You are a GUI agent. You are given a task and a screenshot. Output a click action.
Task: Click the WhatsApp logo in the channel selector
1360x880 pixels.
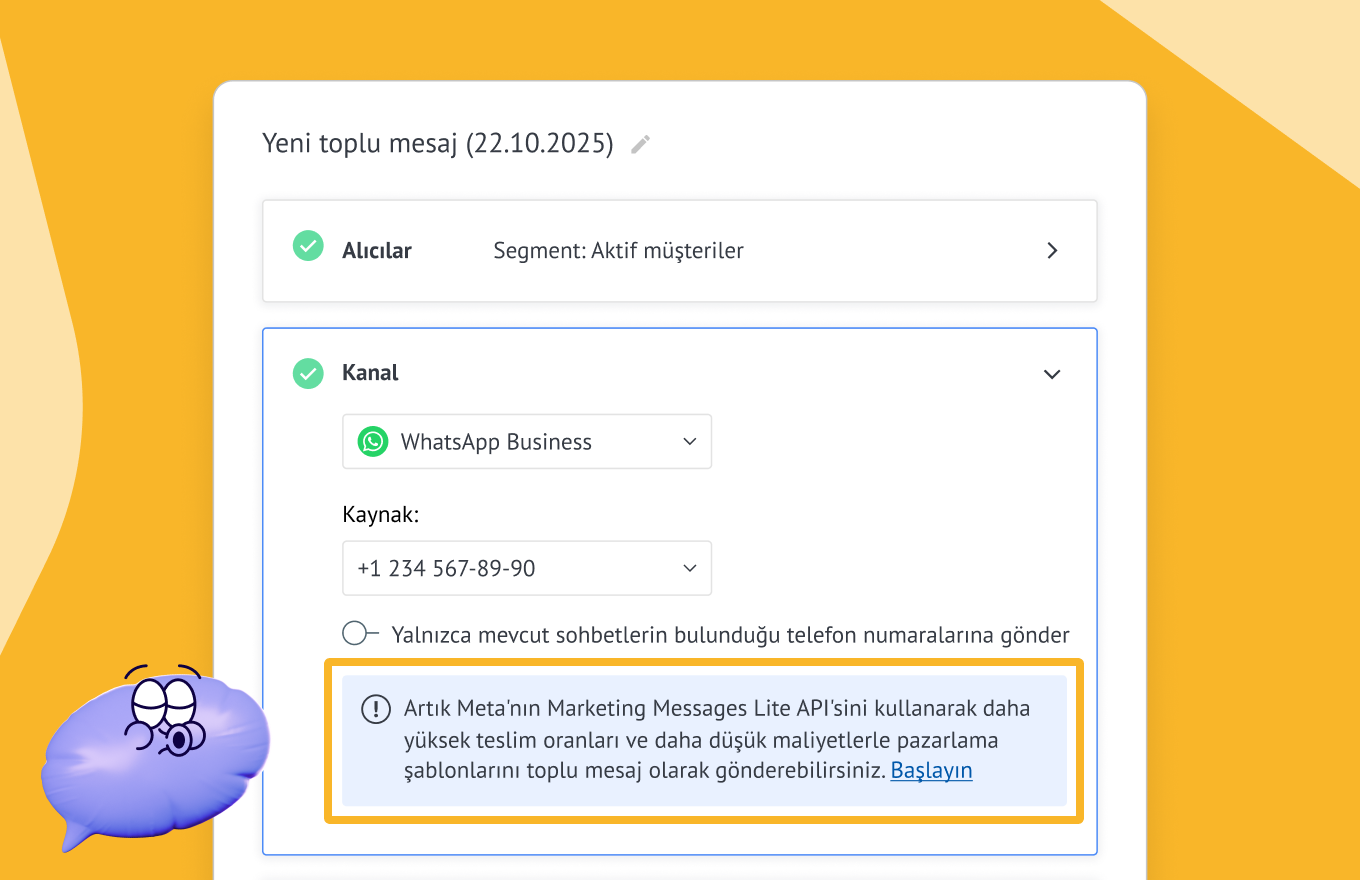pos(373,442)
